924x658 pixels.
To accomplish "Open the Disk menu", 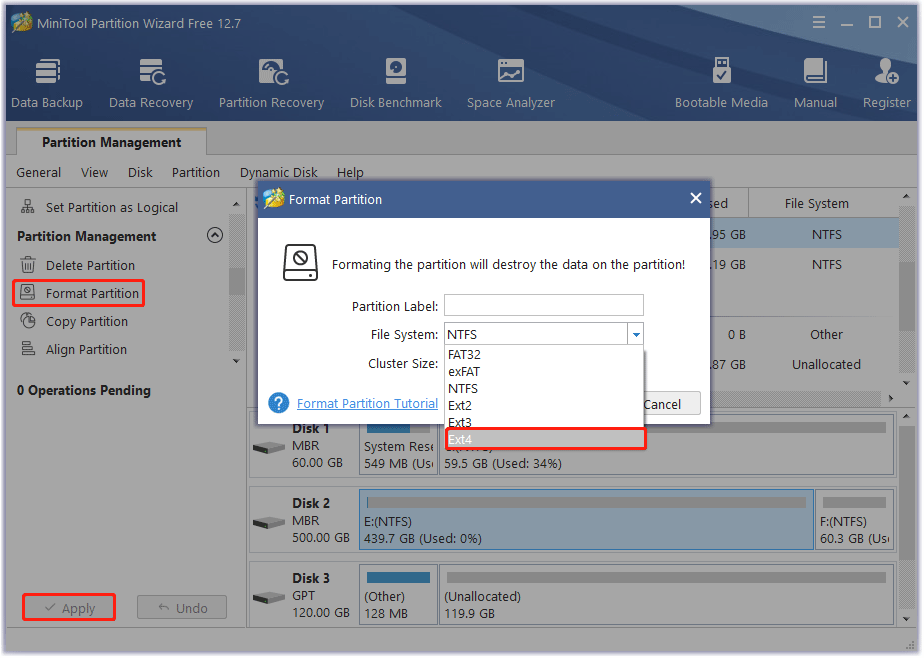I will click(140, 173).
